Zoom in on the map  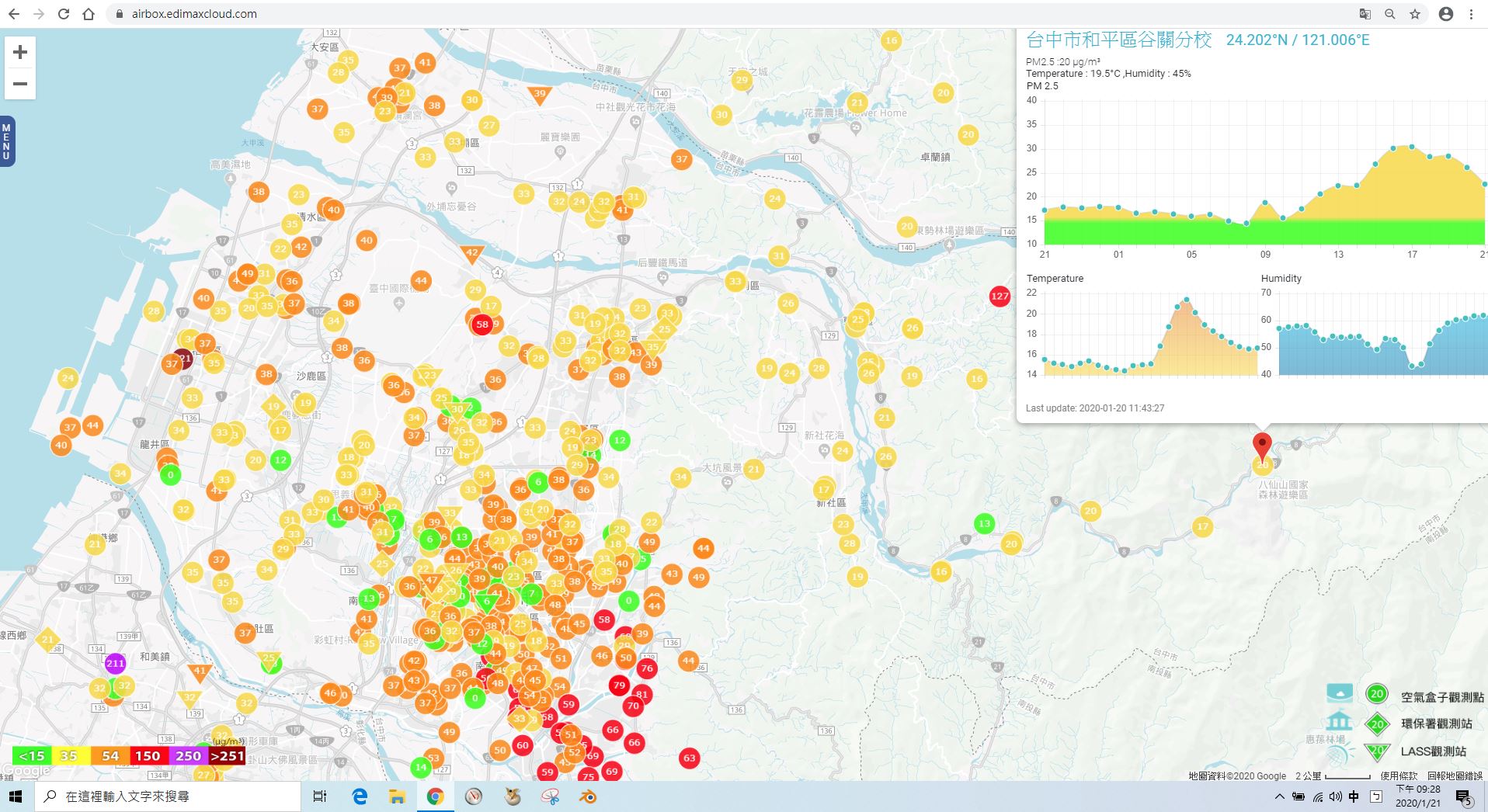pyautogui.click(x=20, y=52)
